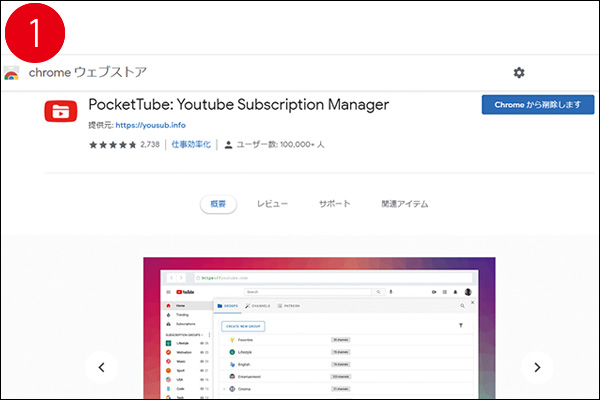Open the 仕事効率化 category link
Screen dimensions: 600x400
pos(191,144)
